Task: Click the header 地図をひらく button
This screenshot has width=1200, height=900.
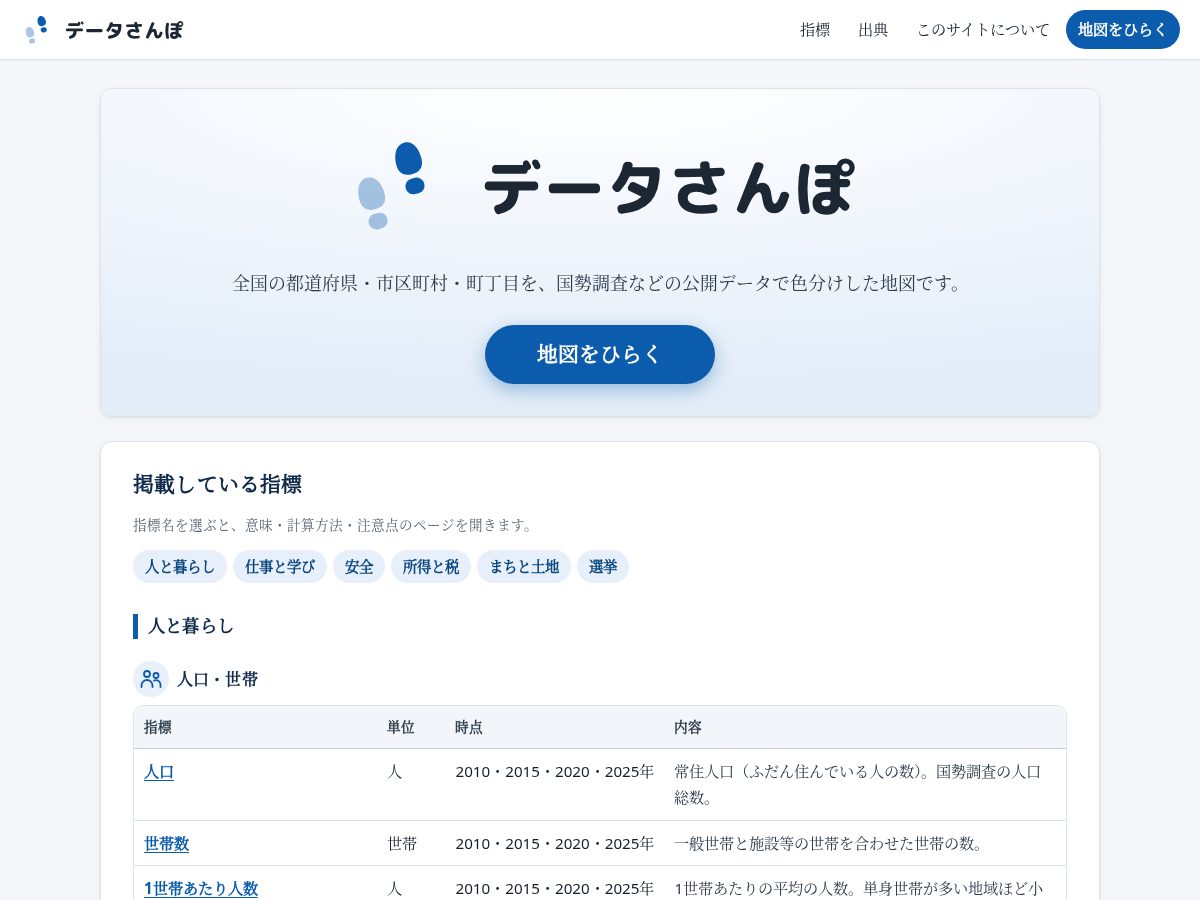Action: 1123,30
